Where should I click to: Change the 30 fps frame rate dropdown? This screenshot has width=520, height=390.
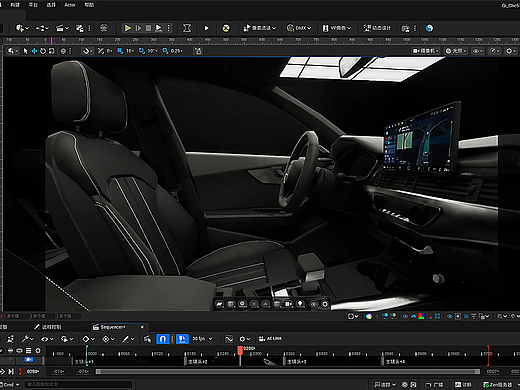click(x=202, y=339)
